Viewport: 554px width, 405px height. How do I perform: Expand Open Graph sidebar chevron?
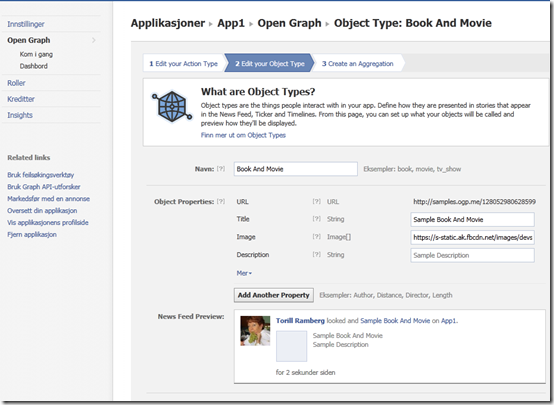[x=94, y=40]
